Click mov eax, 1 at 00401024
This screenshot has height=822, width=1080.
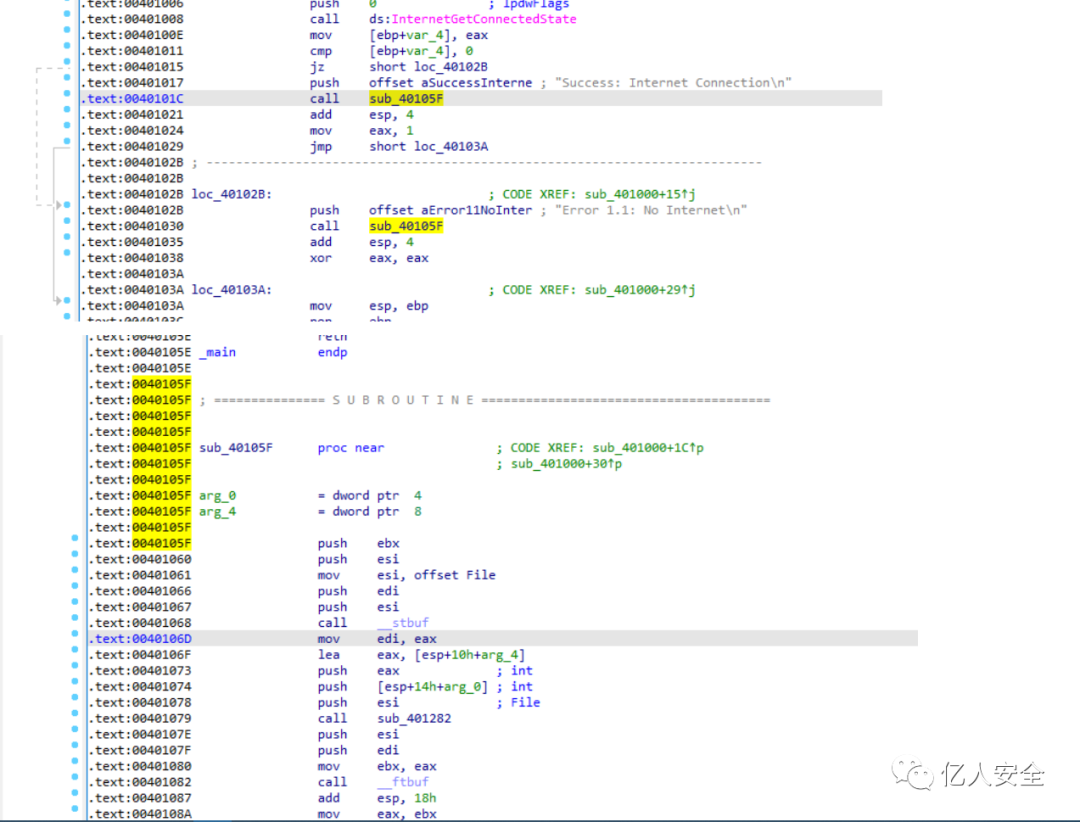[362, 130]
